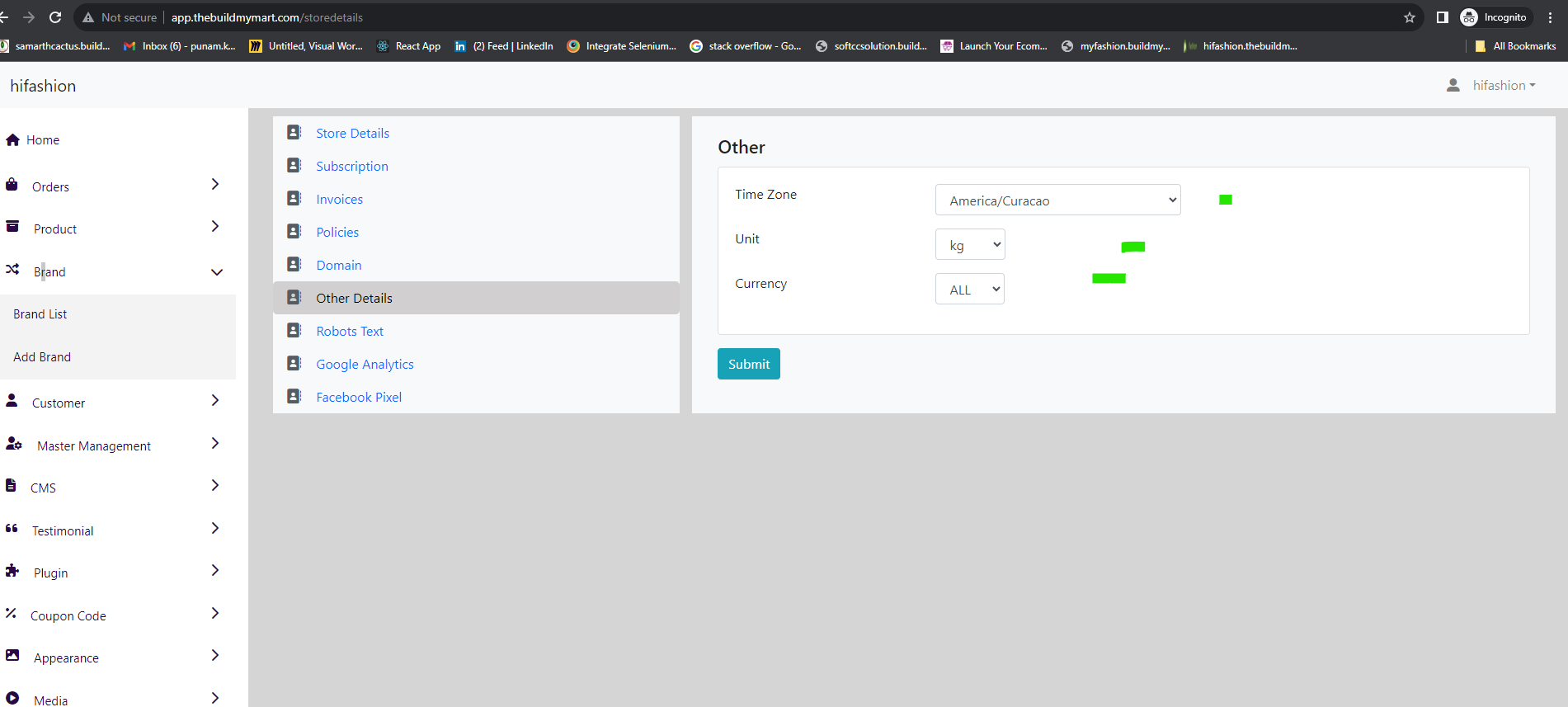Click the contact icon beside Domain
Viewport: 1568px width, 707px height.
click(x=294, y=264)
